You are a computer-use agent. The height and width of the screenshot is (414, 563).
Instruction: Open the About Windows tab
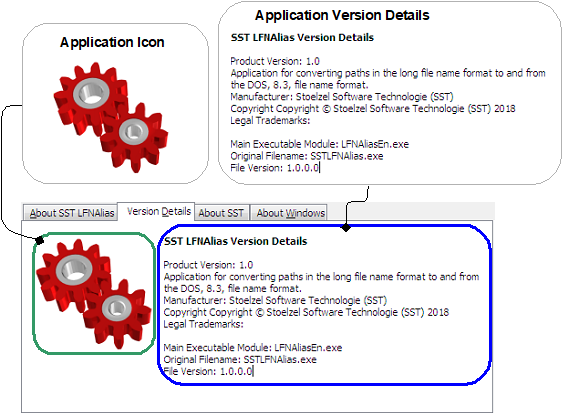tap(288, 213)
